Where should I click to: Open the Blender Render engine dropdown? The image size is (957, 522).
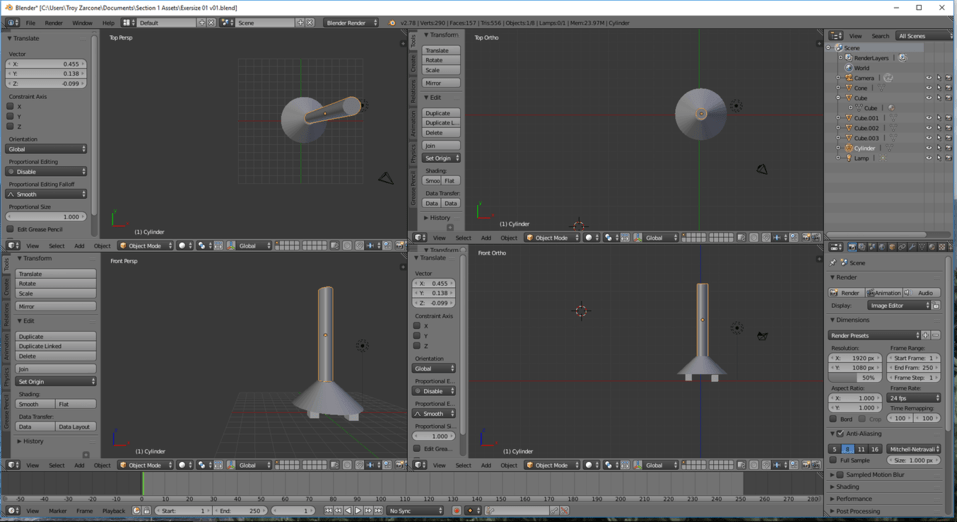(351, 22)
